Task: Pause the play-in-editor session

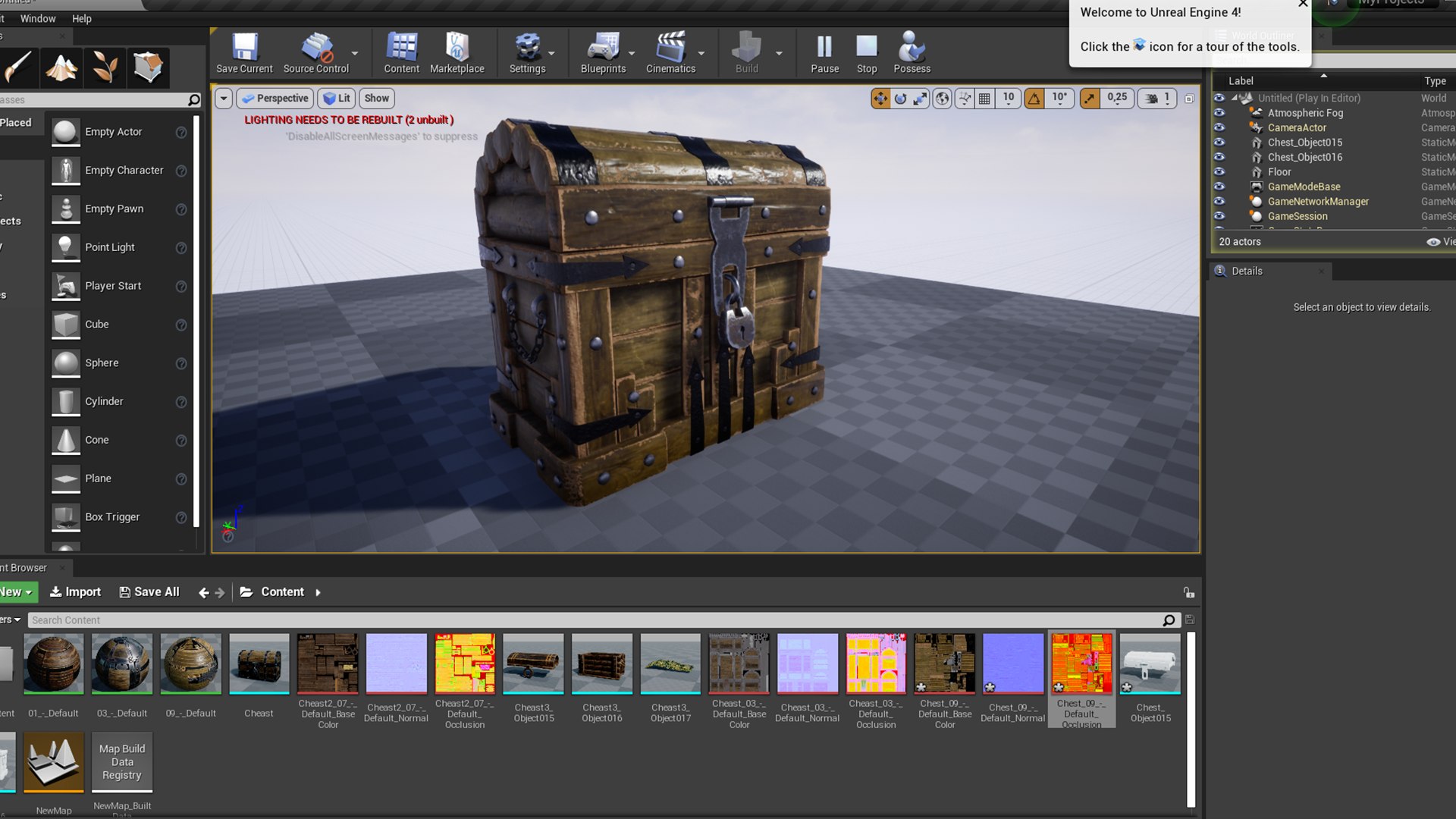Action: tap(824, 53)
